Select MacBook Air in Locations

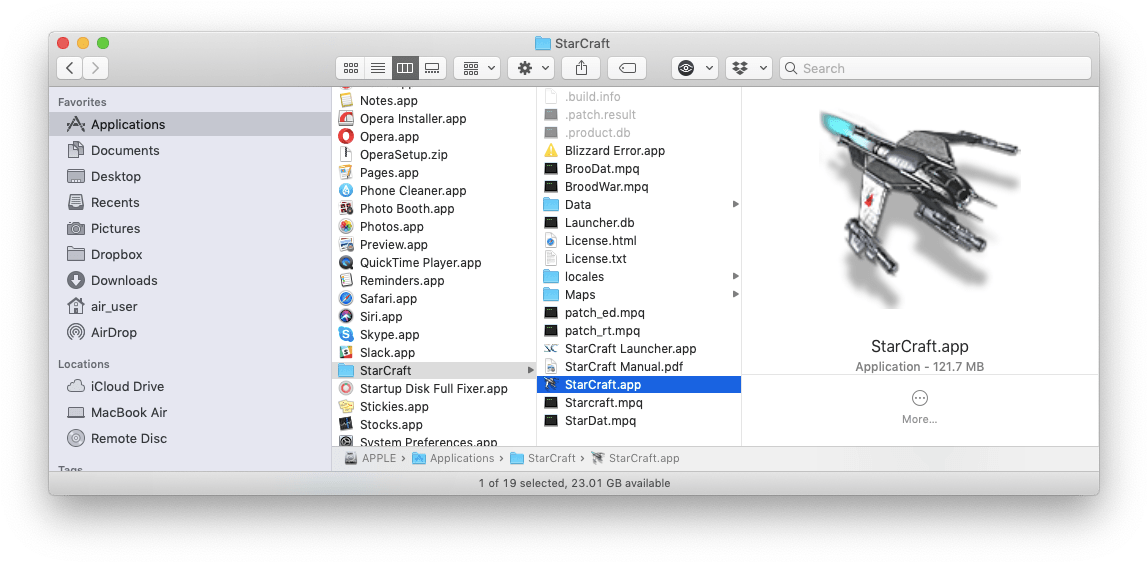190,412
